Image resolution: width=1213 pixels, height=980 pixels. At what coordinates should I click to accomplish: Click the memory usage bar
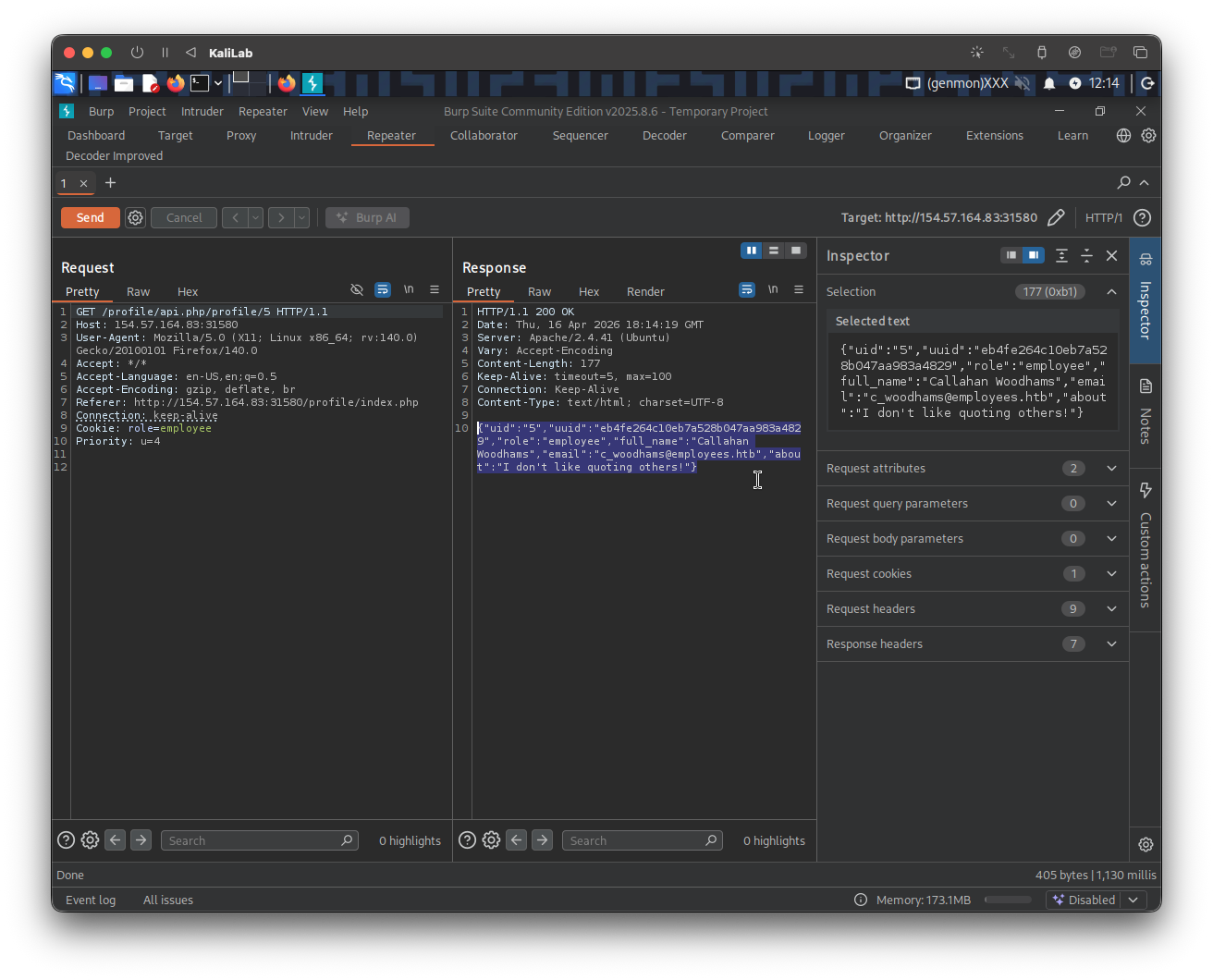click(1008, 900)
